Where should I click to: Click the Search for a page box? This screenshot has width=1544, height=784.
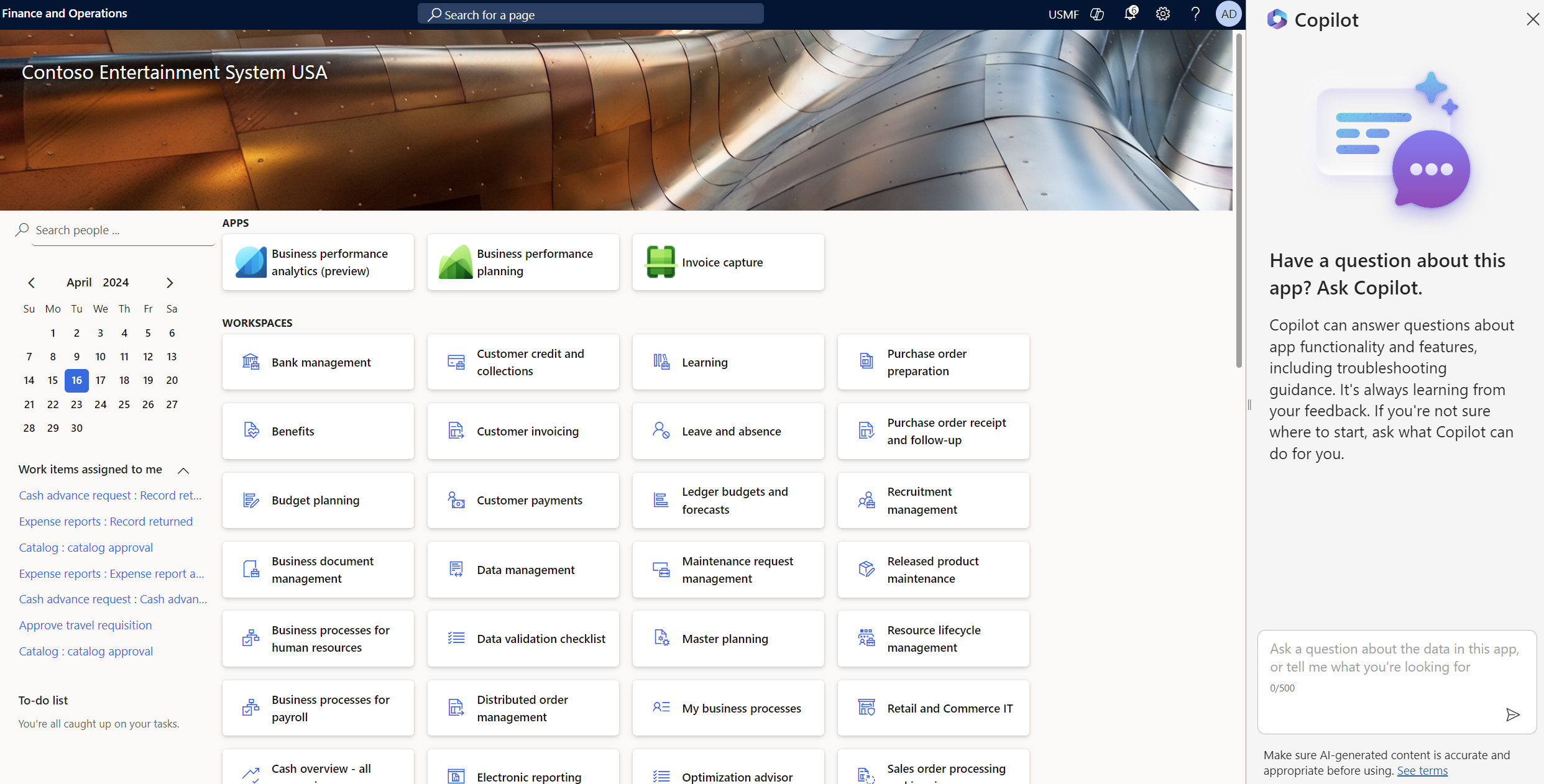[590, 14]
